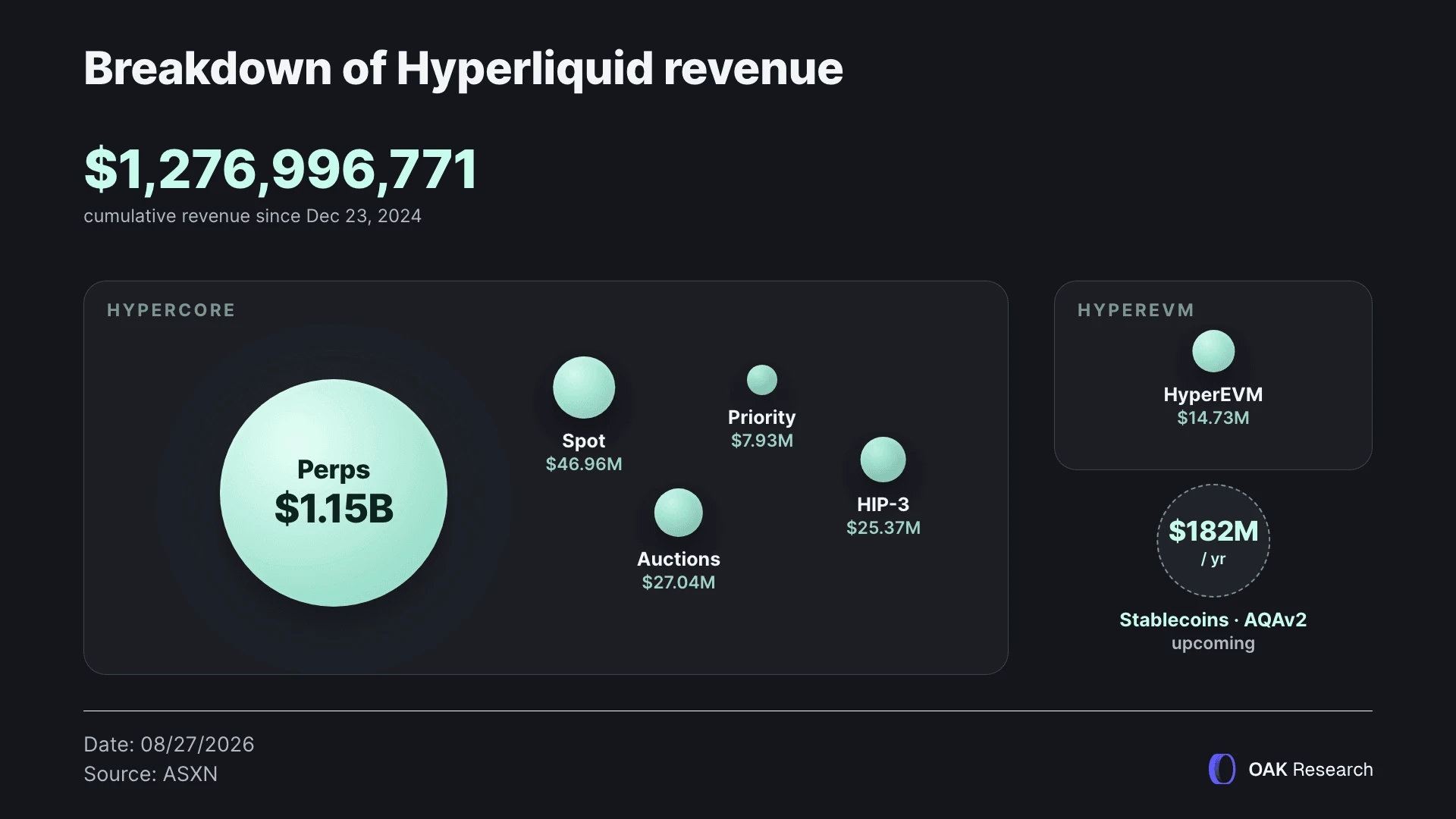Click the 'OAK Research' brand name
Image resolution: width=1456 pixels, height=819 pixels.
1310,769
